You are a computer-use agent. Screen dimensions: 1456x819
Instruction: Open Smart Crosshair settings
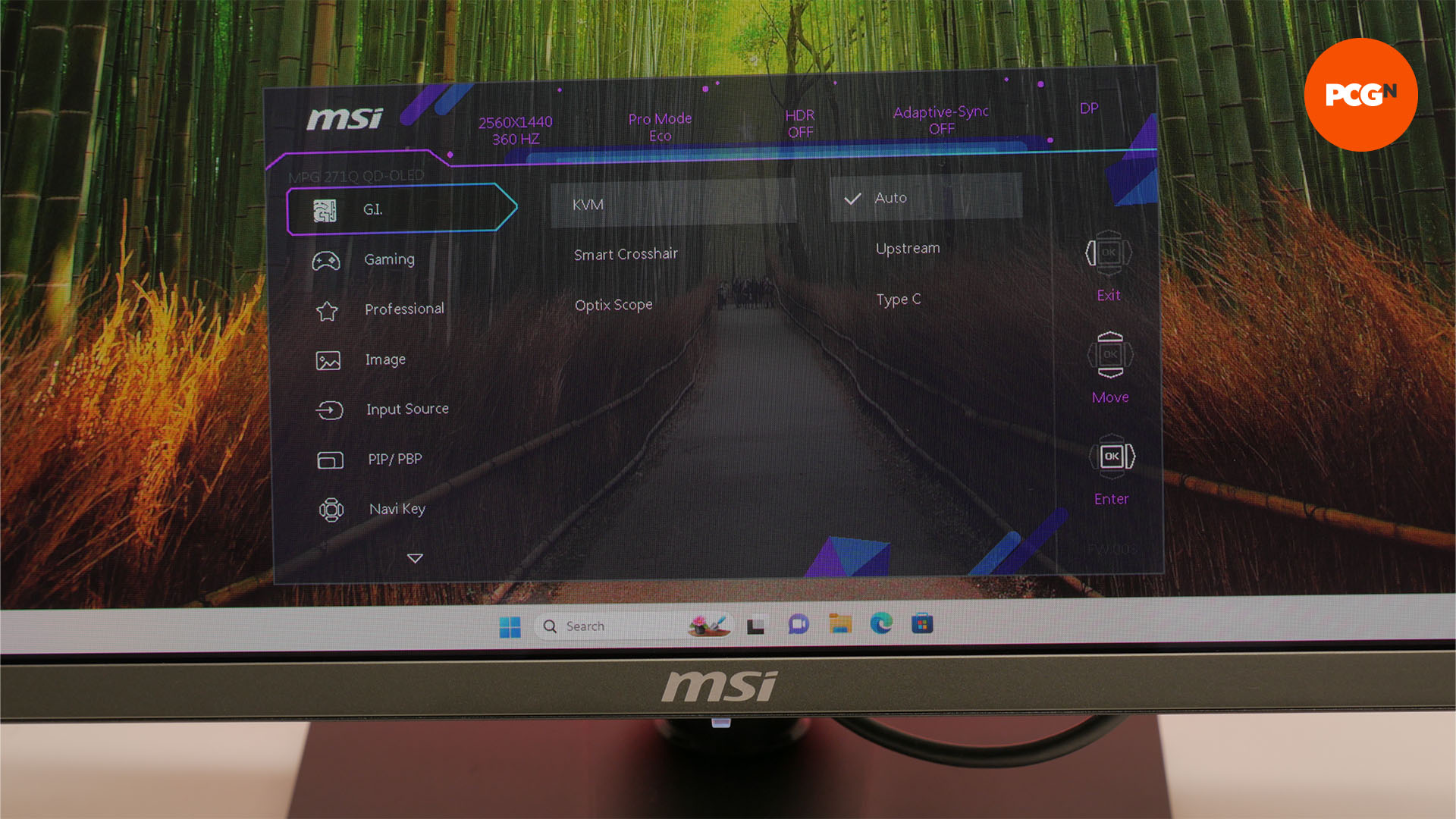click(x=626, y=254)
